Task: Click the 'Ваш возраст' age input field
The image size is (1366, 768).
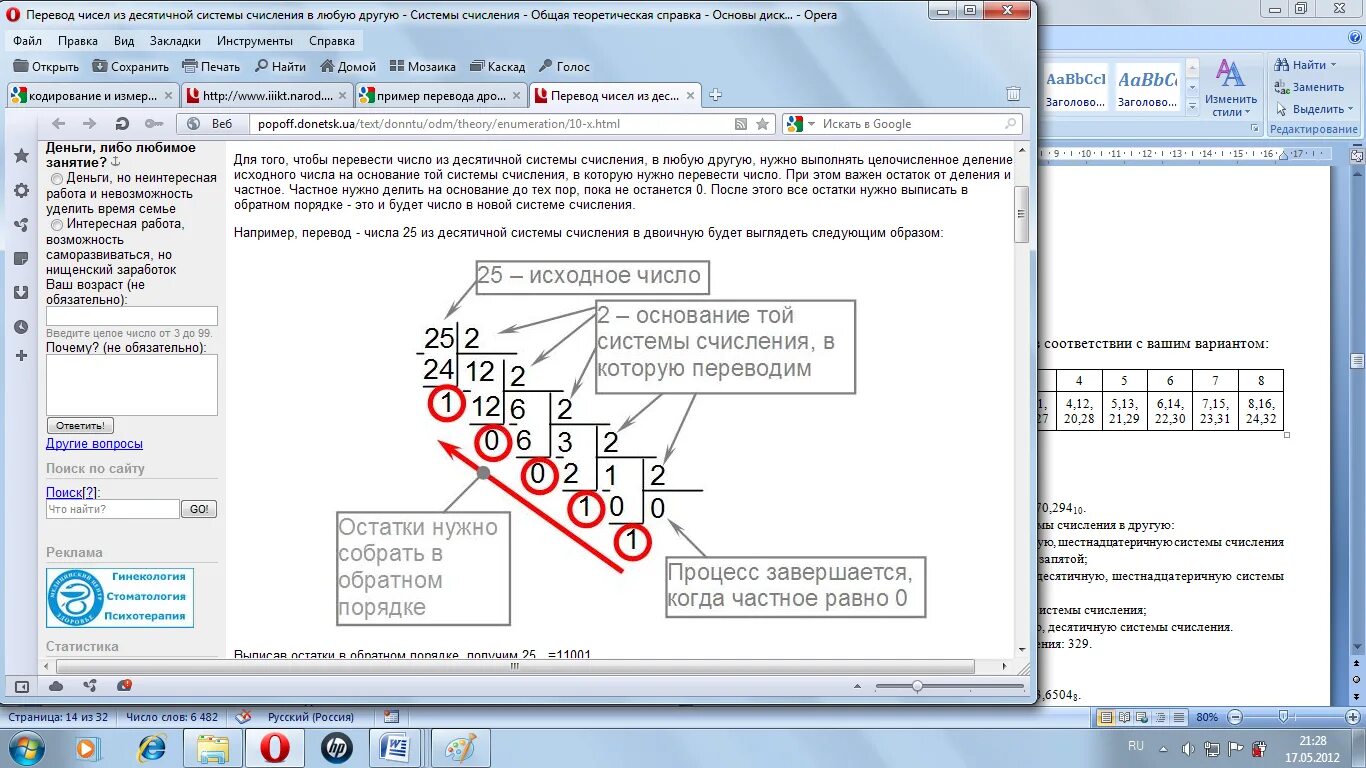Action: [132, 316]
